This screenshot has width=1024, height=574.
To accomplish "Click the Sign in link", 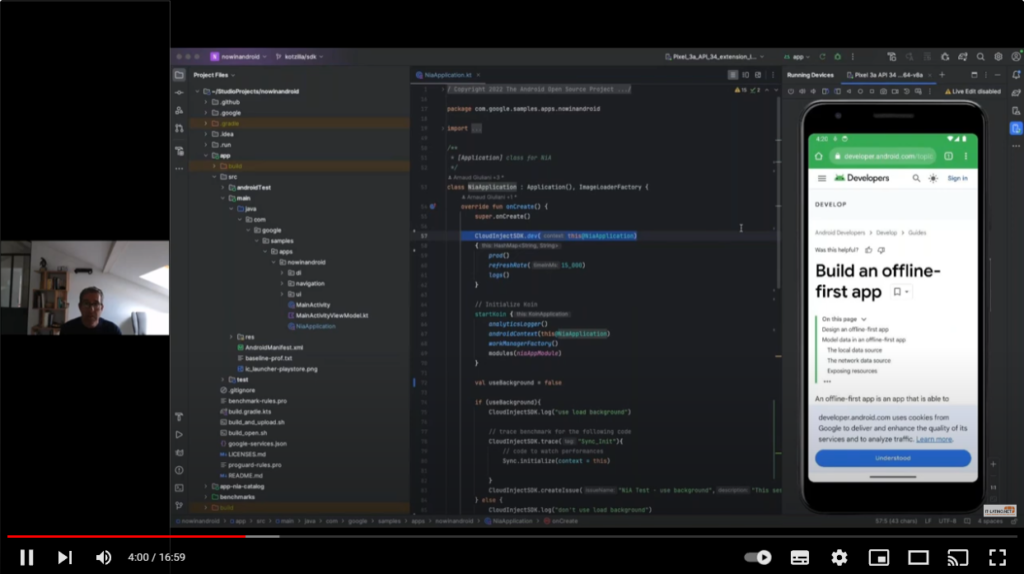I will click(957, 178).
